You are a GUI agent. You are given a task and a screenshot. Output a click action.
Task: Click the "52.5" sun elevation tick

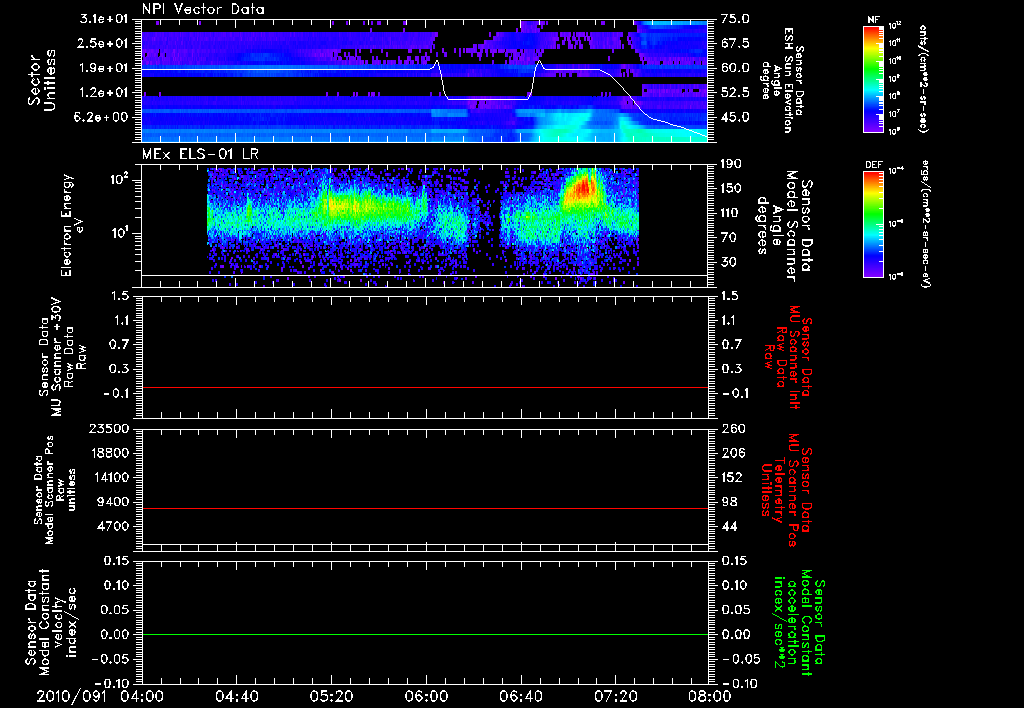(x=735, y=93)
